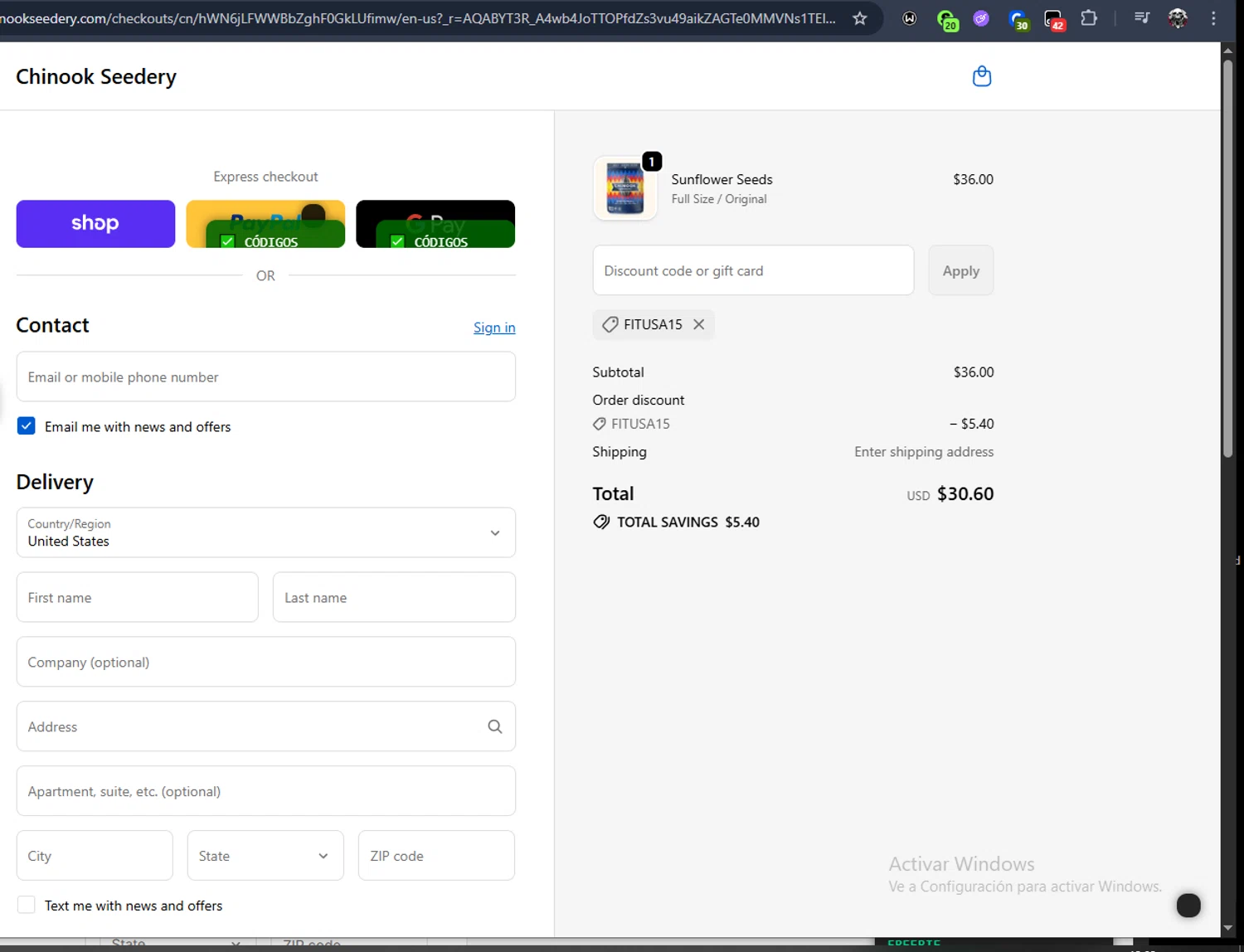This screenshot has width=1244, height=952.
Task: Click the W circle extension icon
Action: pyautogui.click(x=910, y=18)
